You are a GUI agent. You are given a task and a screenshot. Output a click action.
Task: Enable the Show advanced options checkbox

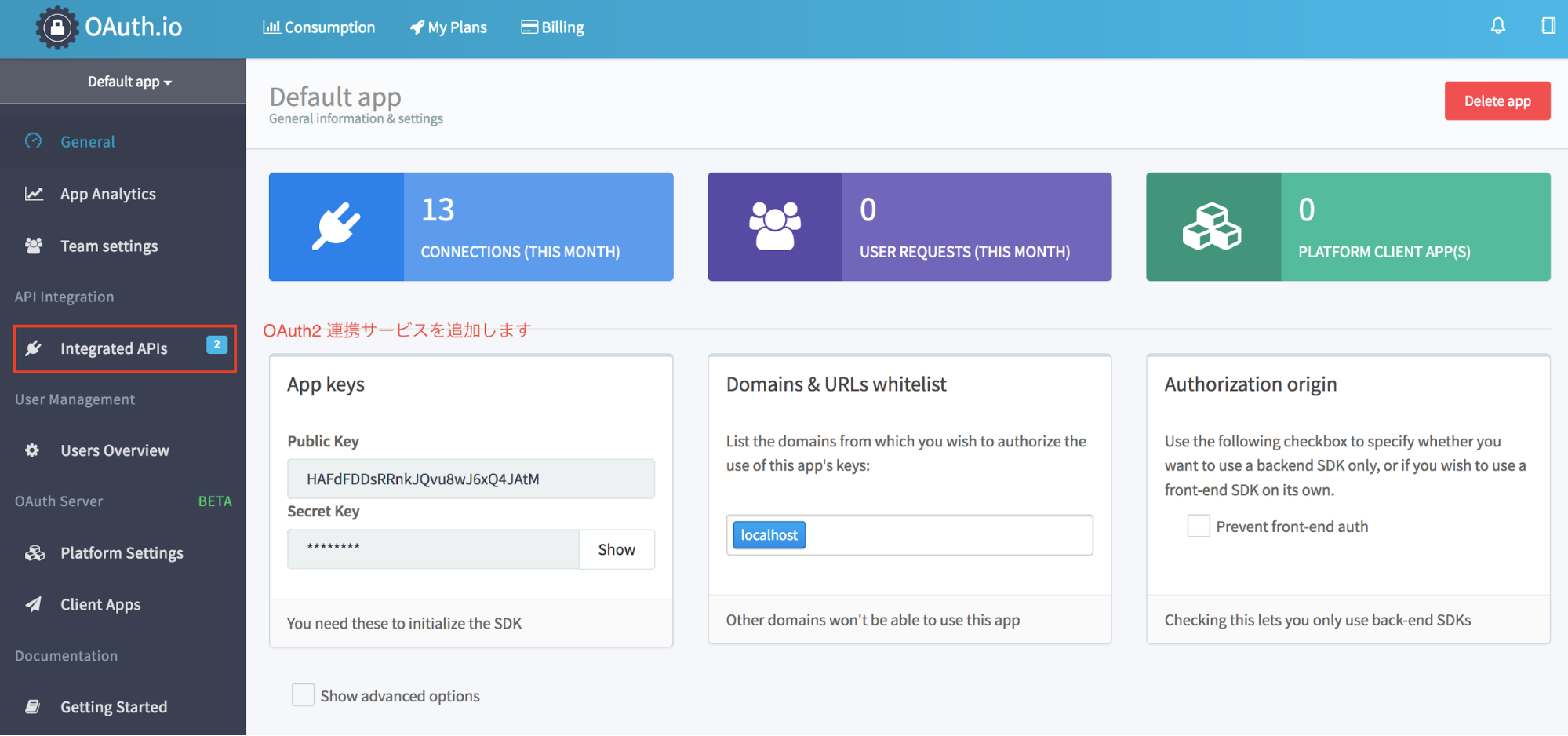click(303, 694)
